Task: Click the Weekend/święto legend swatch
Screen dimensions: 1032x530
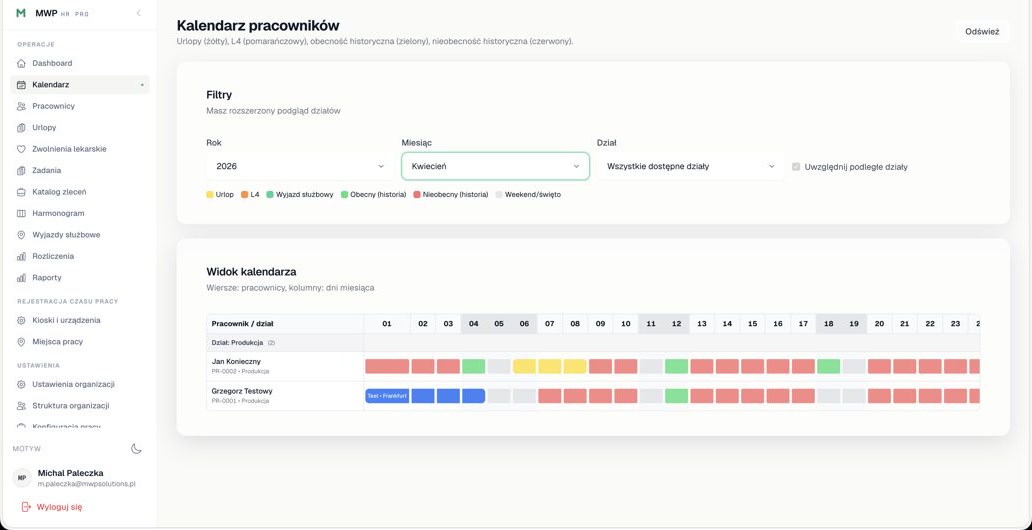Action: pos(499,195)
